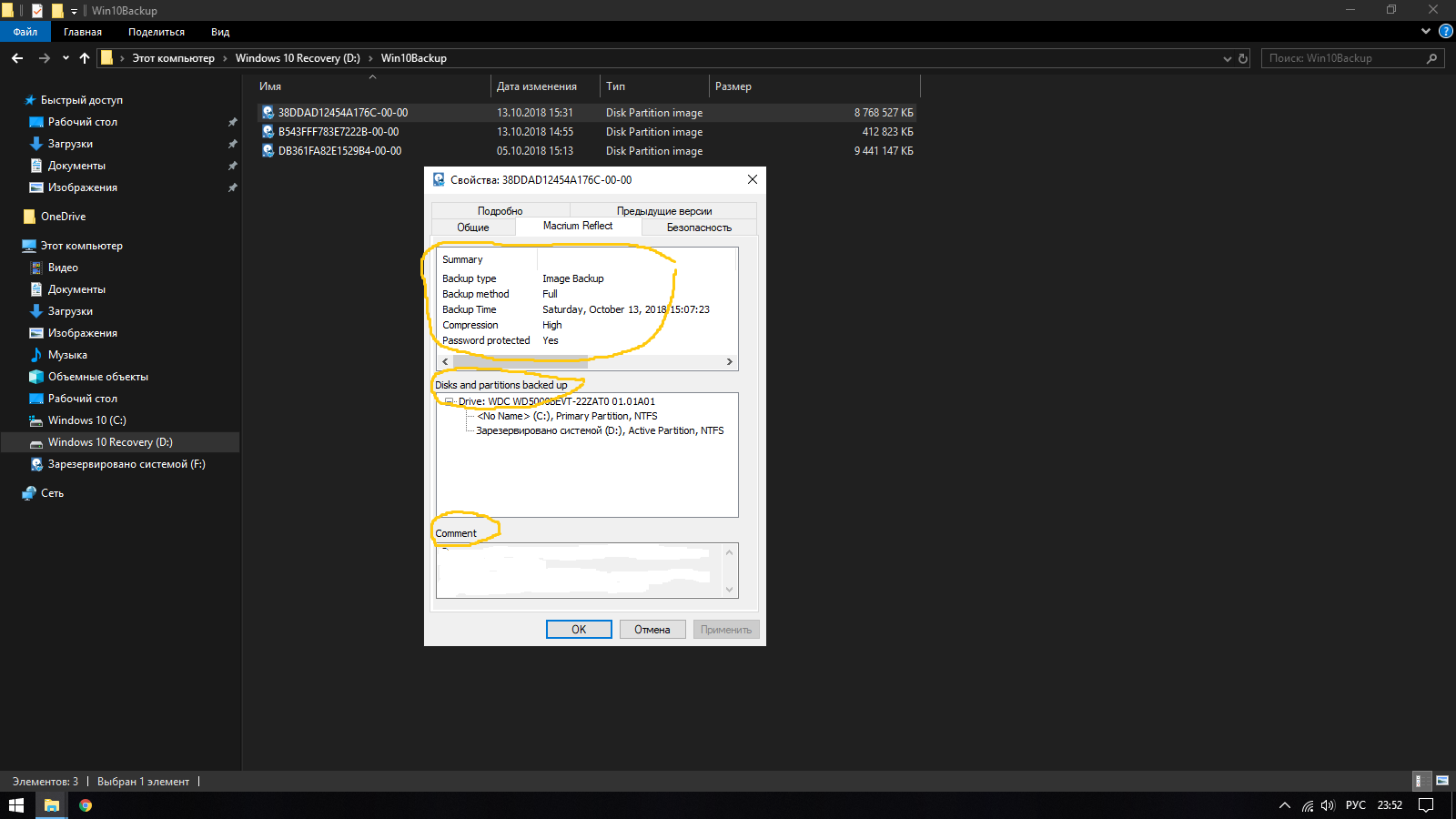Image resolution: width=1456 pixels, height=819 pixels.
Task: Open Google Chrome from the taskbar
Action: (86, 805)
